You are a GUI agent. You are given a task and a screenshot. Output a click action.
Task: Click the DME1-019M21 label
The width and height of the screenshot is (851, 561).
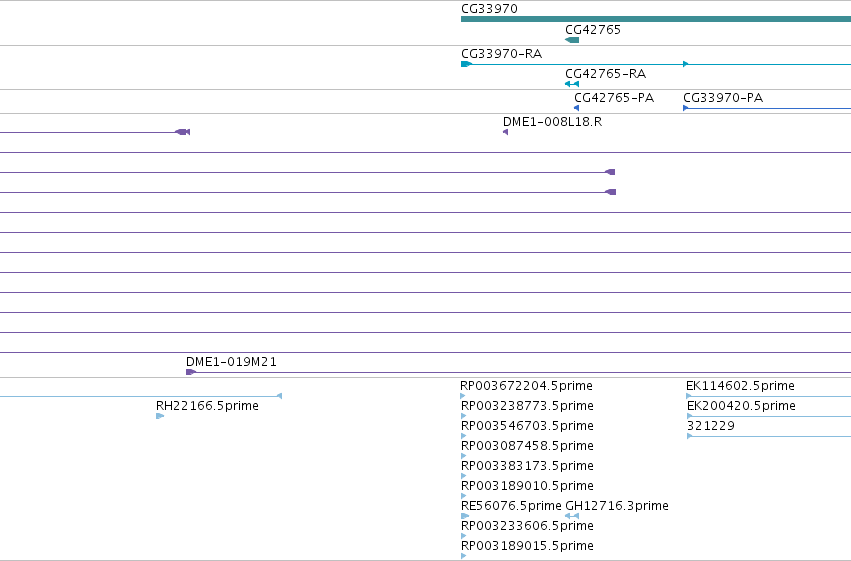pyautogui.click(x=231, y=362)
